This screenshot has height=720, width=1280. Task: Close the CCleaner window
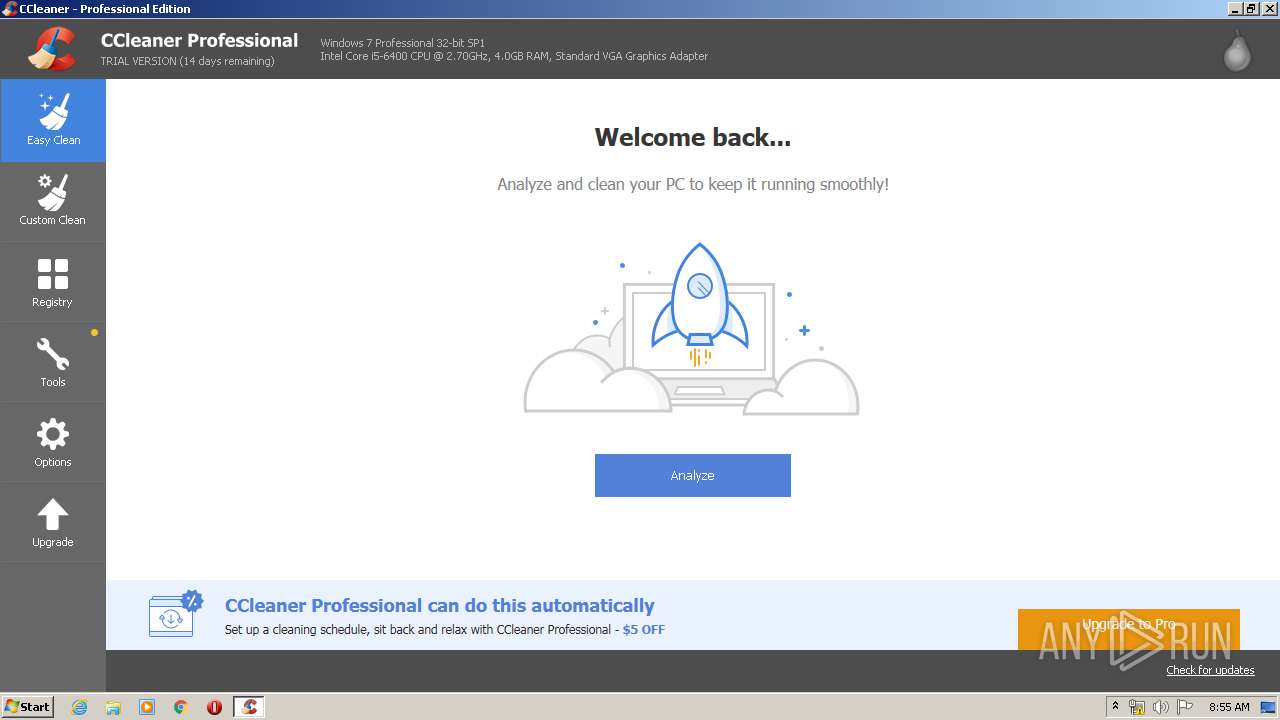point(1269,9)
